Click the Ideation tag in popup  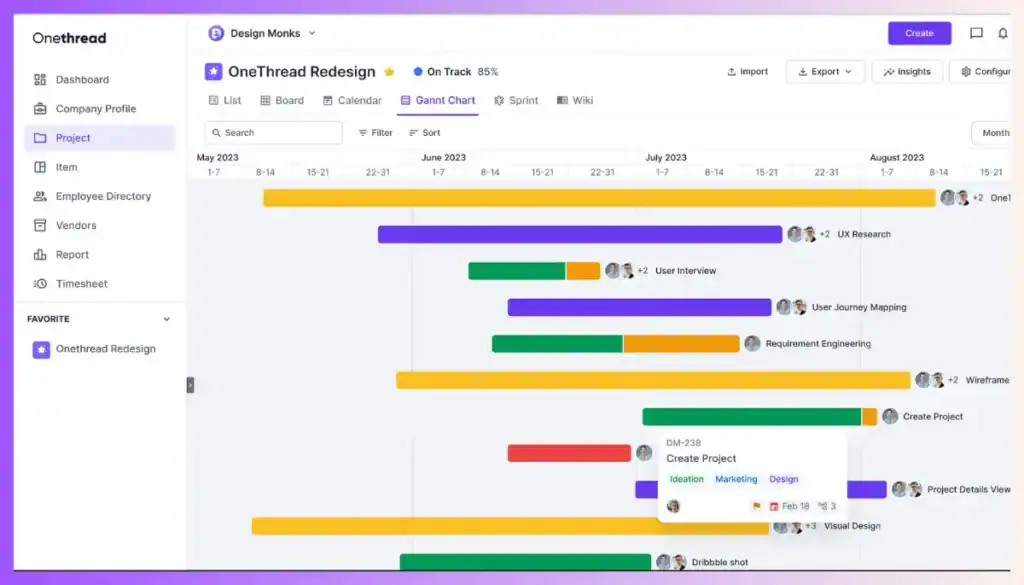[686, 479]
